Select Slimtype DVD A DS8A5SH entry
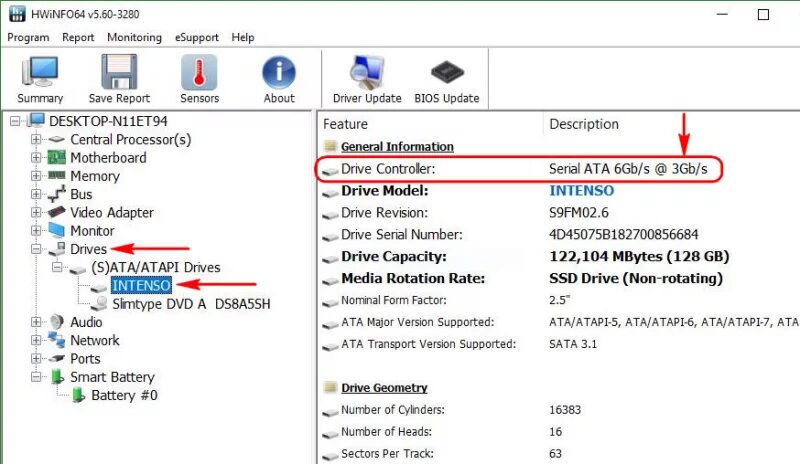This screenshot has width=800, height=464. pos(191,304)
